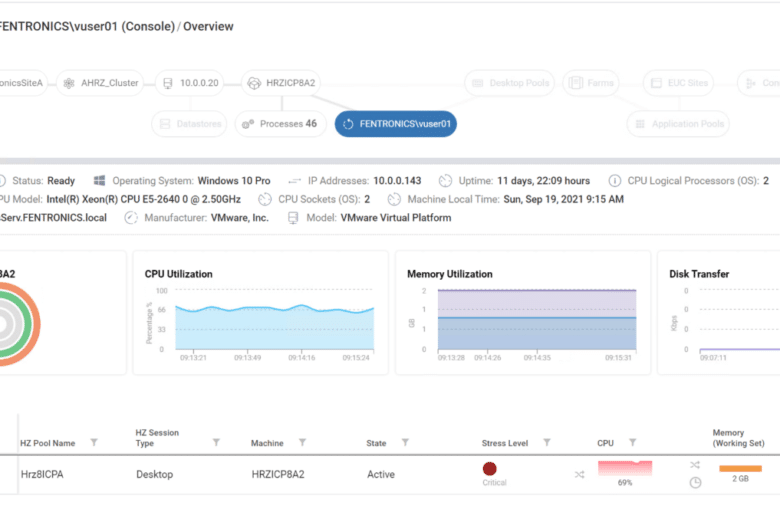Filter the State column
This screenshot has width=780, height=516.
(x=405, y=442)
